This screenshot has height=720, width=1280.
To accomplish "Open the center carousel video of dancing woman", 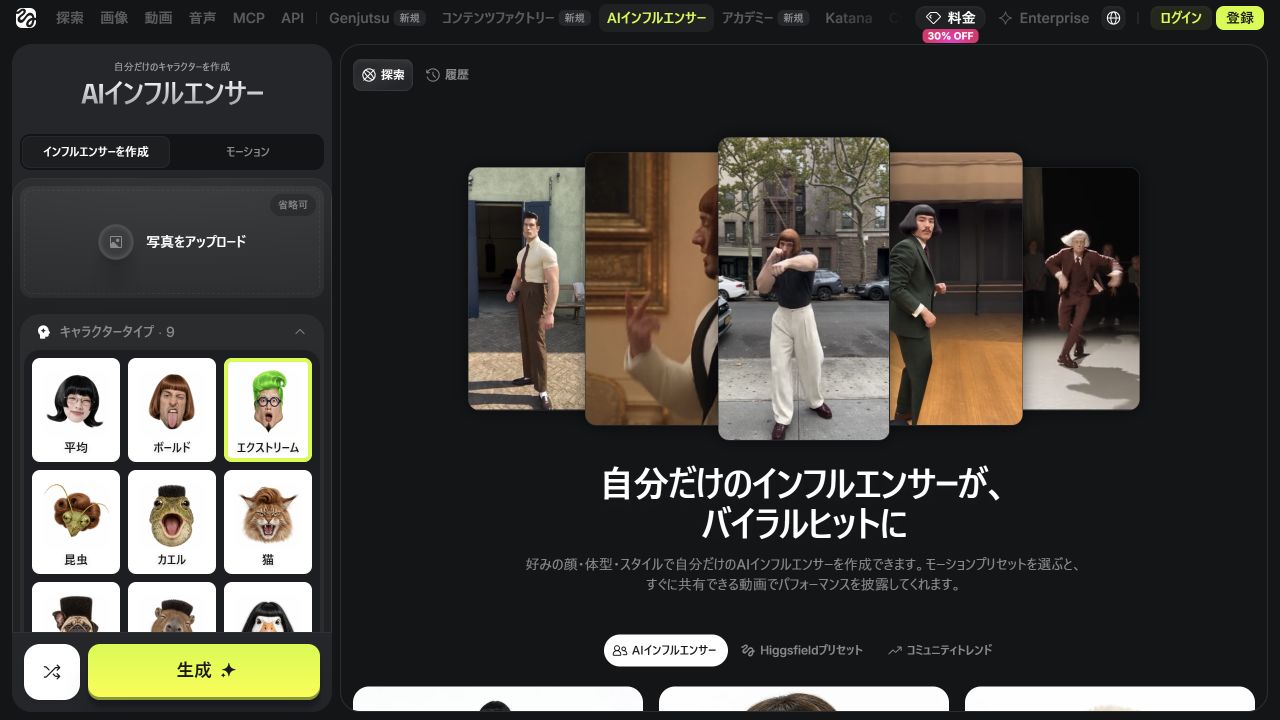I will pyautogui.click(x=804, y=288).
